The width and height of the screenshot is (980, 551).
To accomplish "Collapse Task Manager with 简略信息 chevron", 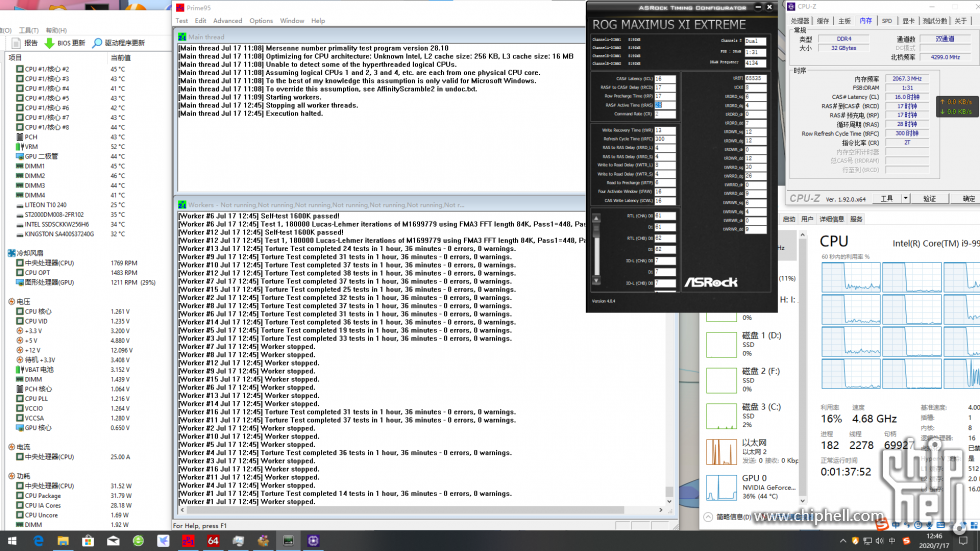I will click(x=708, y=517).
